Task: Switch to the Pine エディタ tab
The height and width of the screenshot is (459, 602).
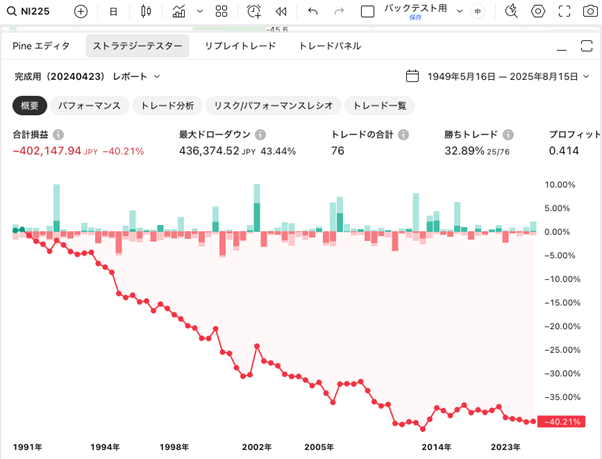Action: 41,46
